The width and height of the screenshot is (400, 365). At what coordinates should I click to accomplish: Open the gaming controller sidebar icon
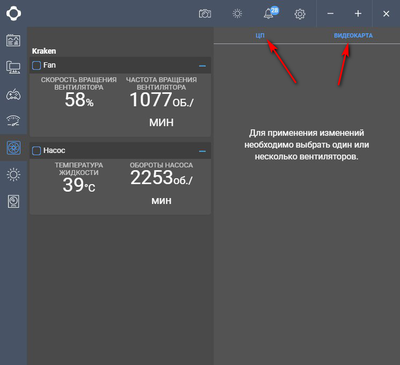(13, 95)
